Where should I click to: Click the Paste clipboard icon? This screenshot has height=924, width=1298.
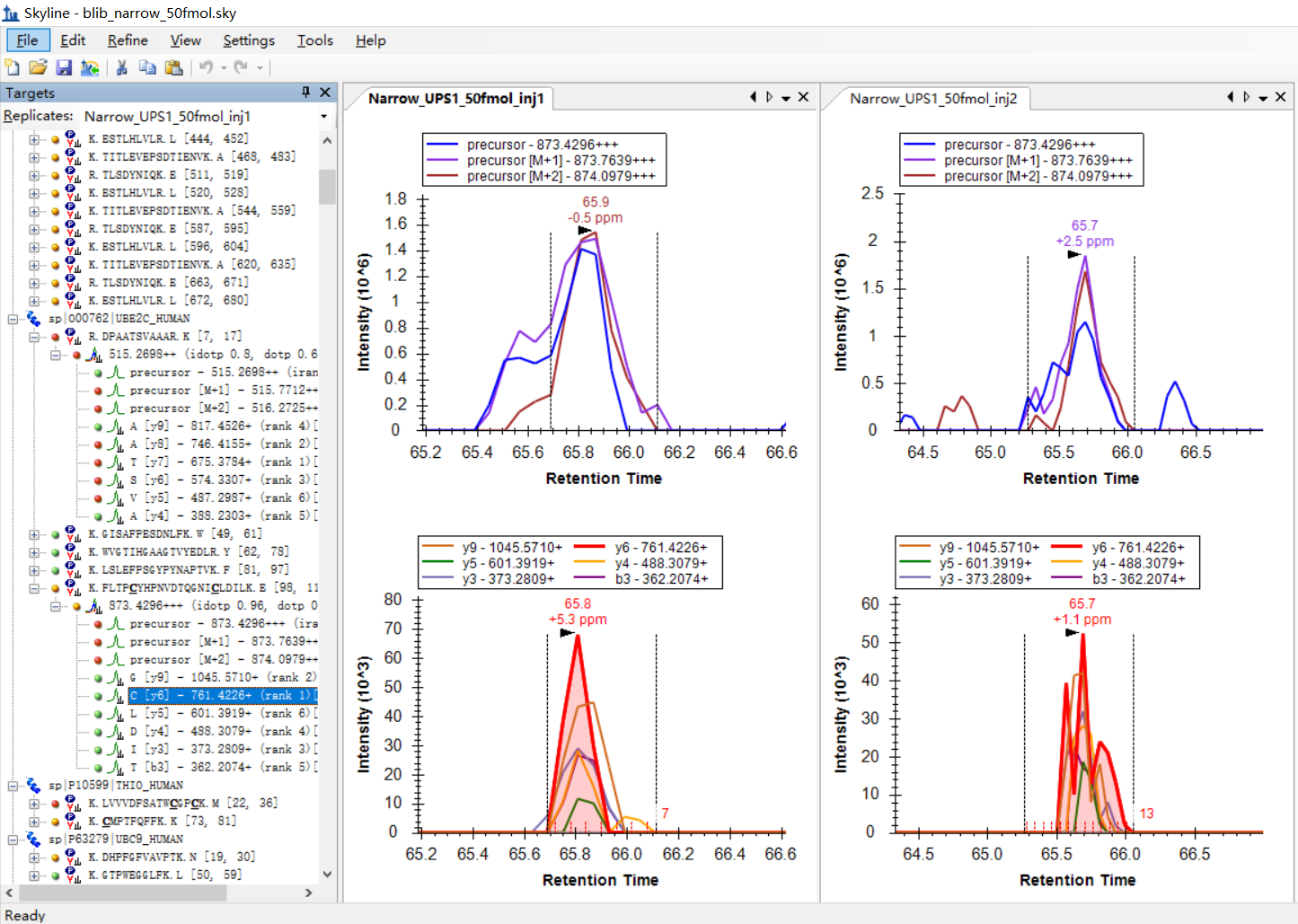(174, 67)
